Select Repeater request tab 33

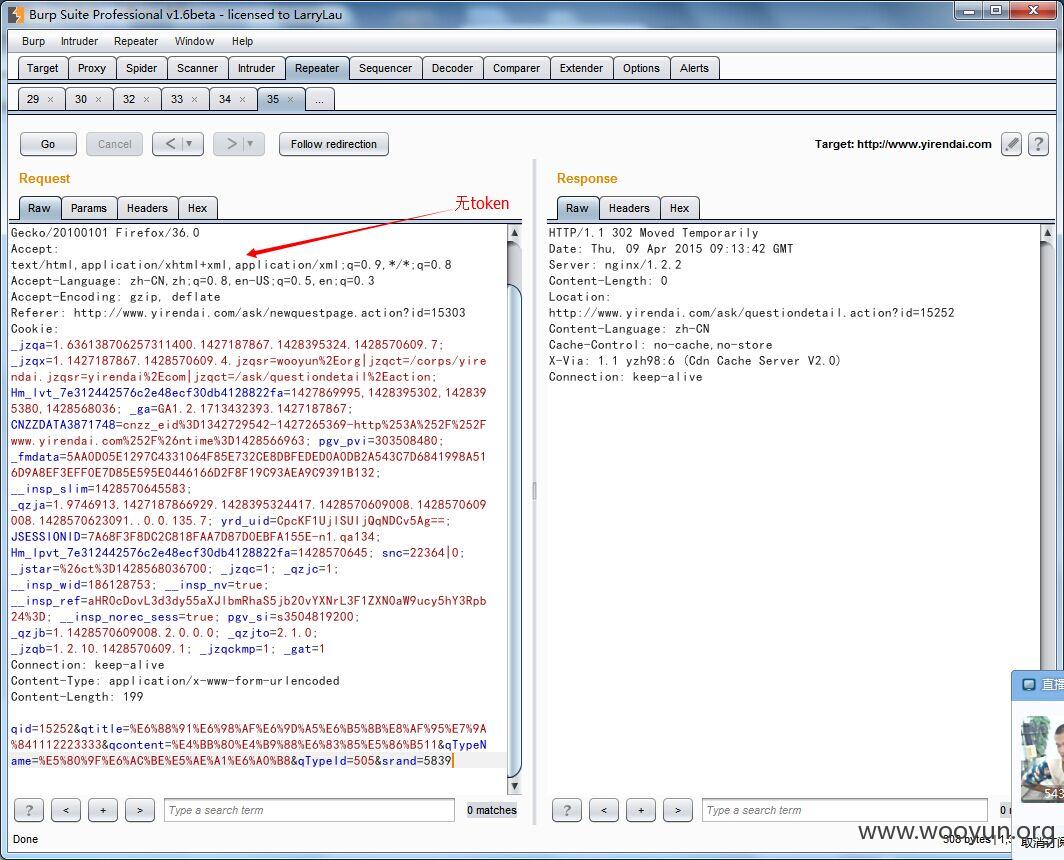[x=177, y=99]
